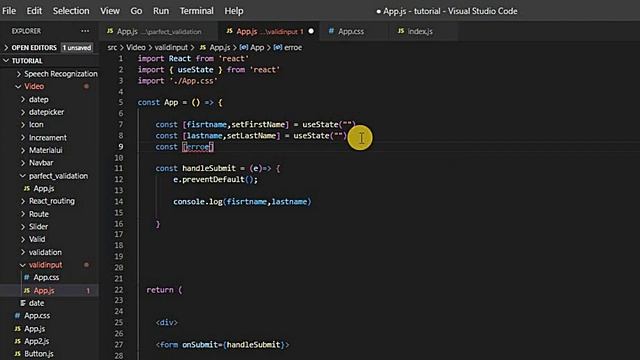Click the validinput breadcrumb segment
Screen dimensions: 640x360
coord(171,48)
